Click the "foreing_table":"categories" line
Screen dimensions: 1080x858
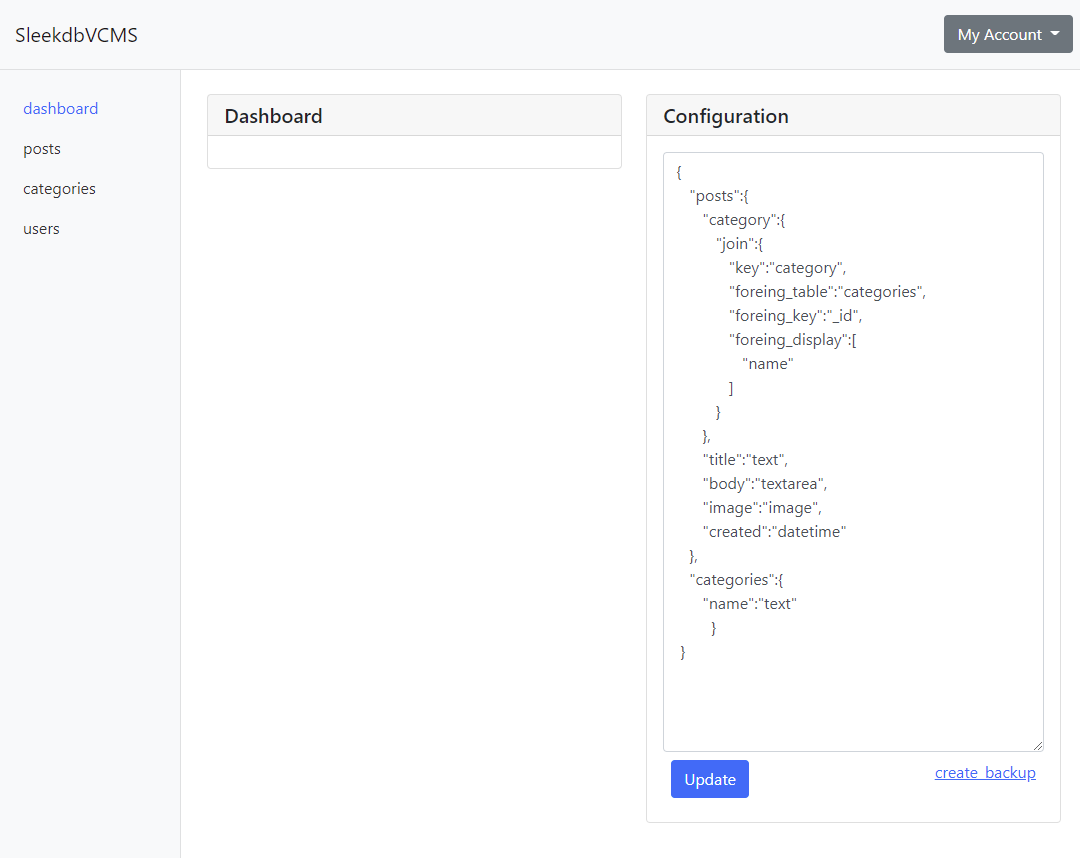827,292
